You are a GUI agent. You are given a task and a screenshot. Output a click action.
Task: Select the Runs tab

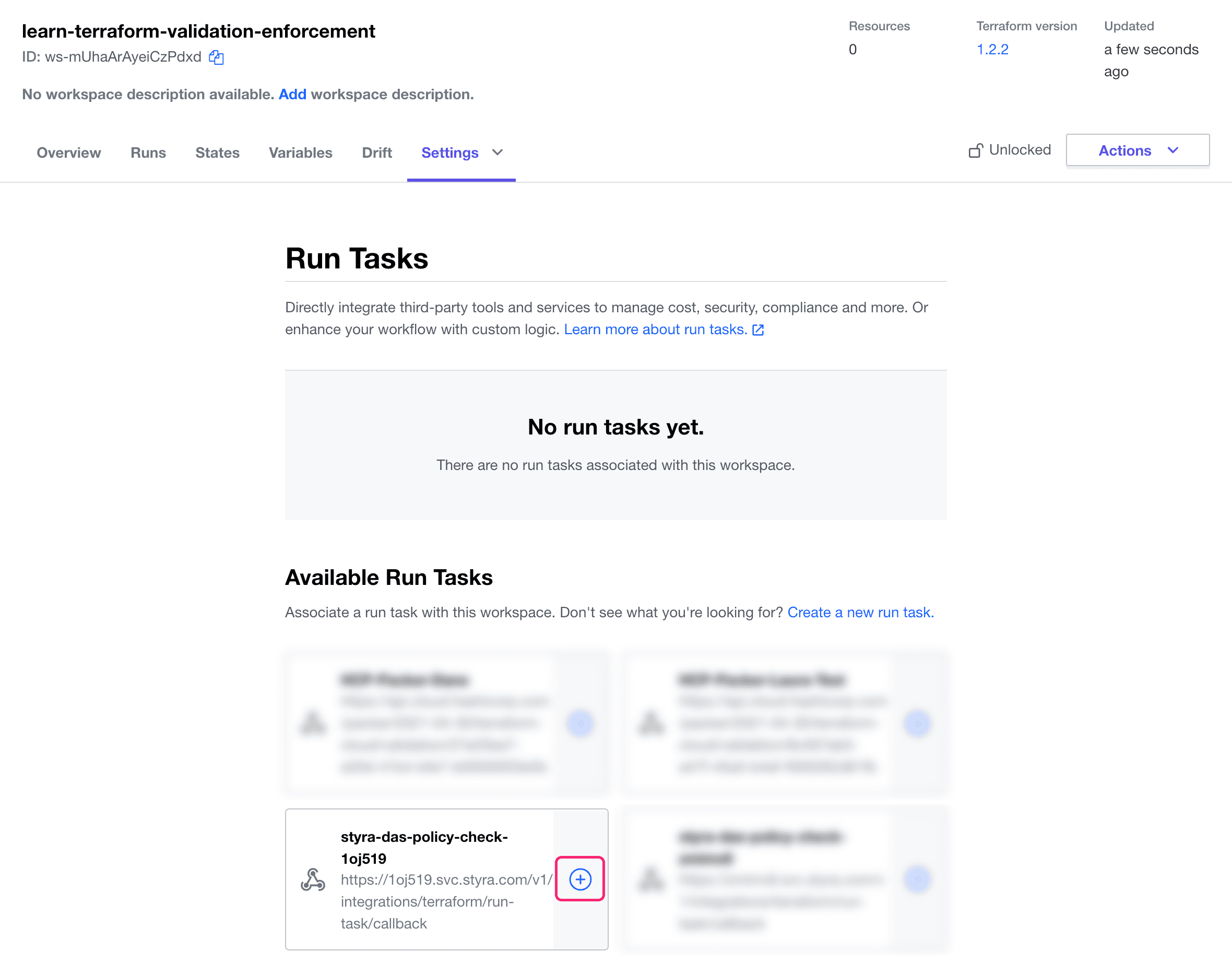[147, 153]
